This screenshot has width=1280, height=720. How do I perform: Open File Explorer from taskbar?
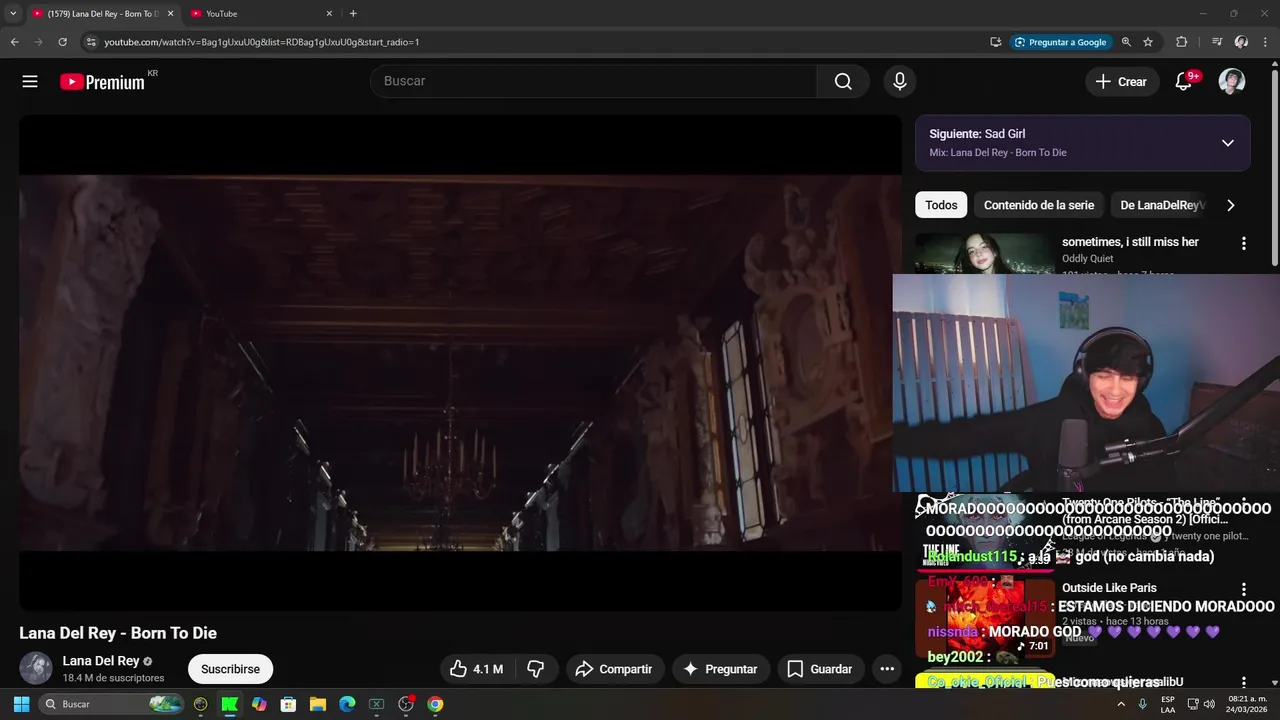coord(318,704)
